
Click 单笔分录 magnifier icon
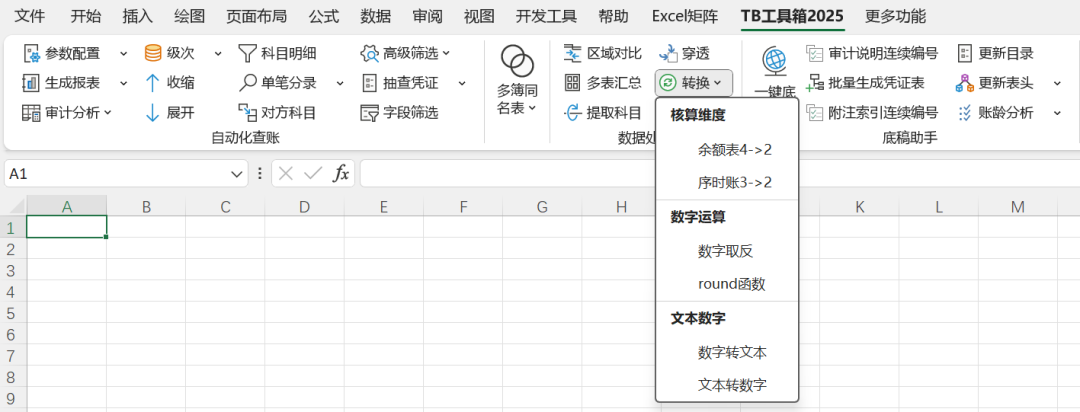pos(247,83)
